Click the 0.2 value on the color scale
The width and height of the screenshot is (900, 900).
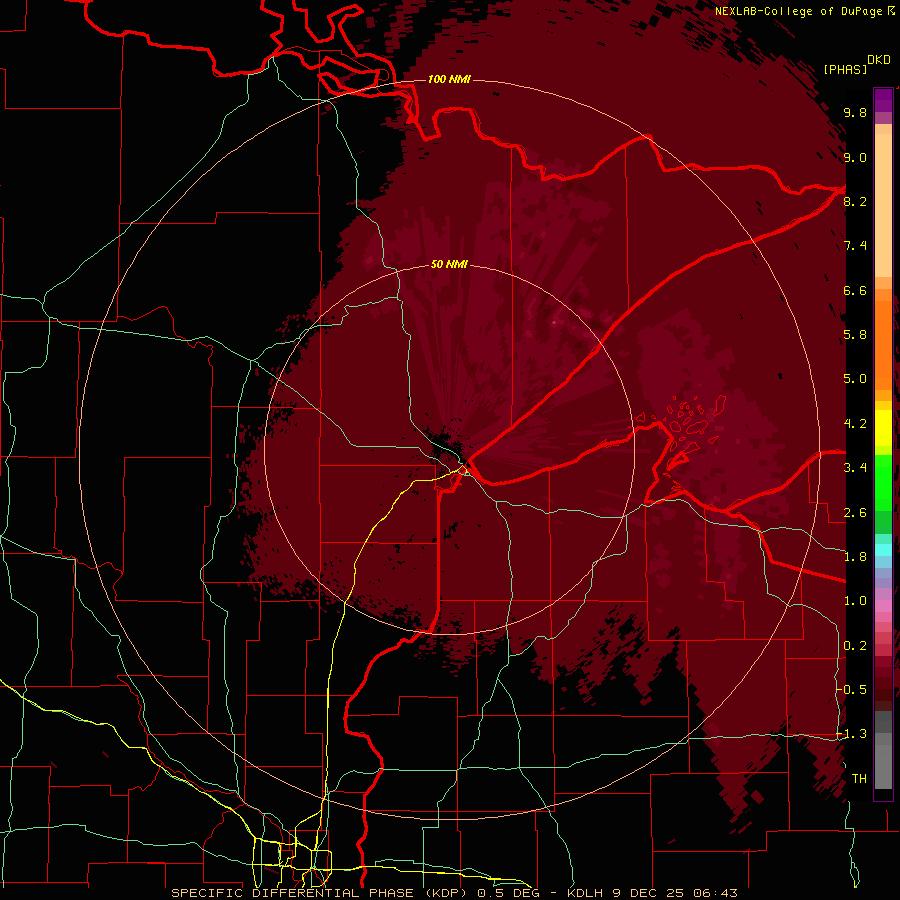pyautogui.click(x=855, y=646)
